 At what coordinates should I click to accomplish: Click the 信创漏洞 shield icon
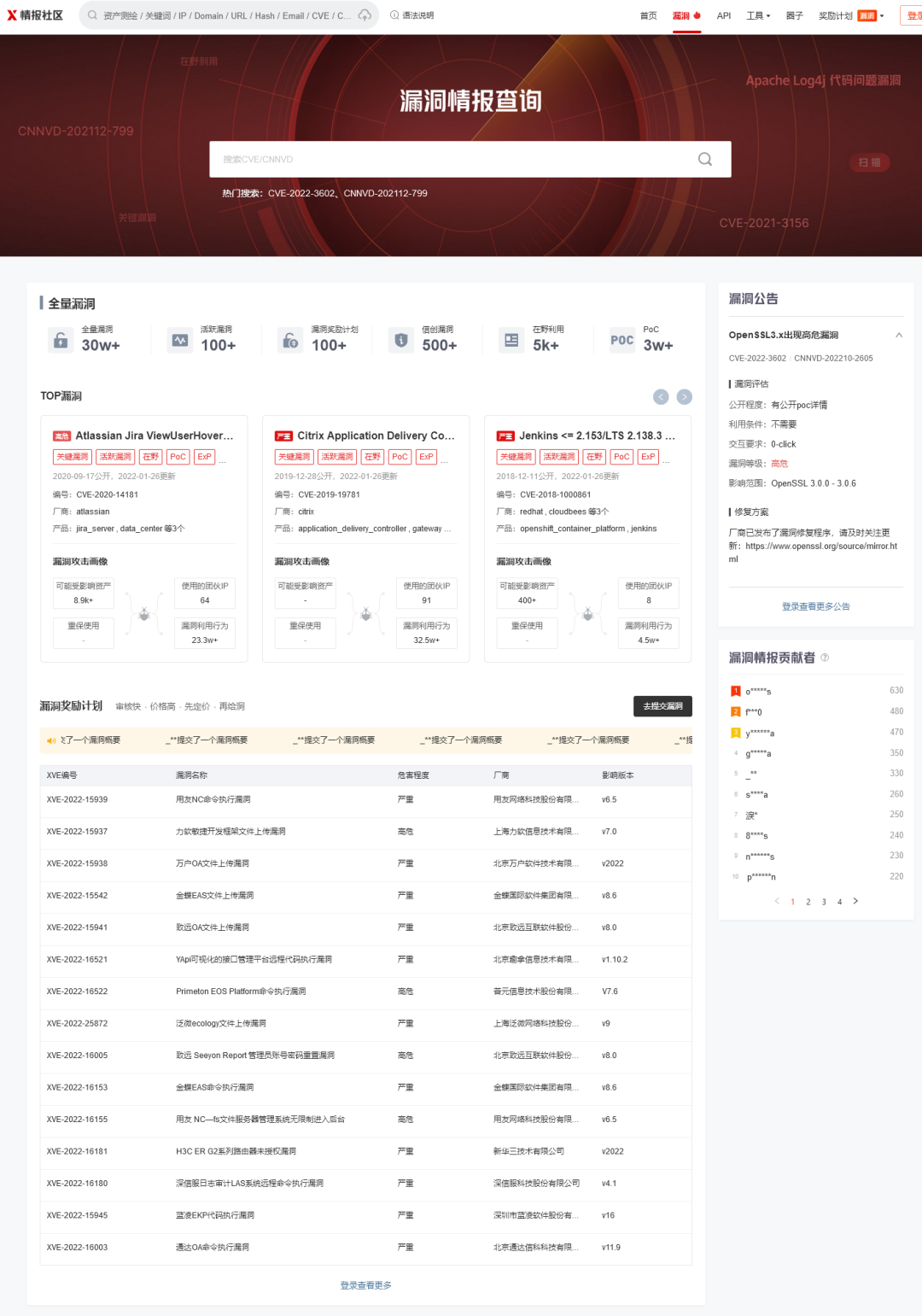tap(401, 340)
